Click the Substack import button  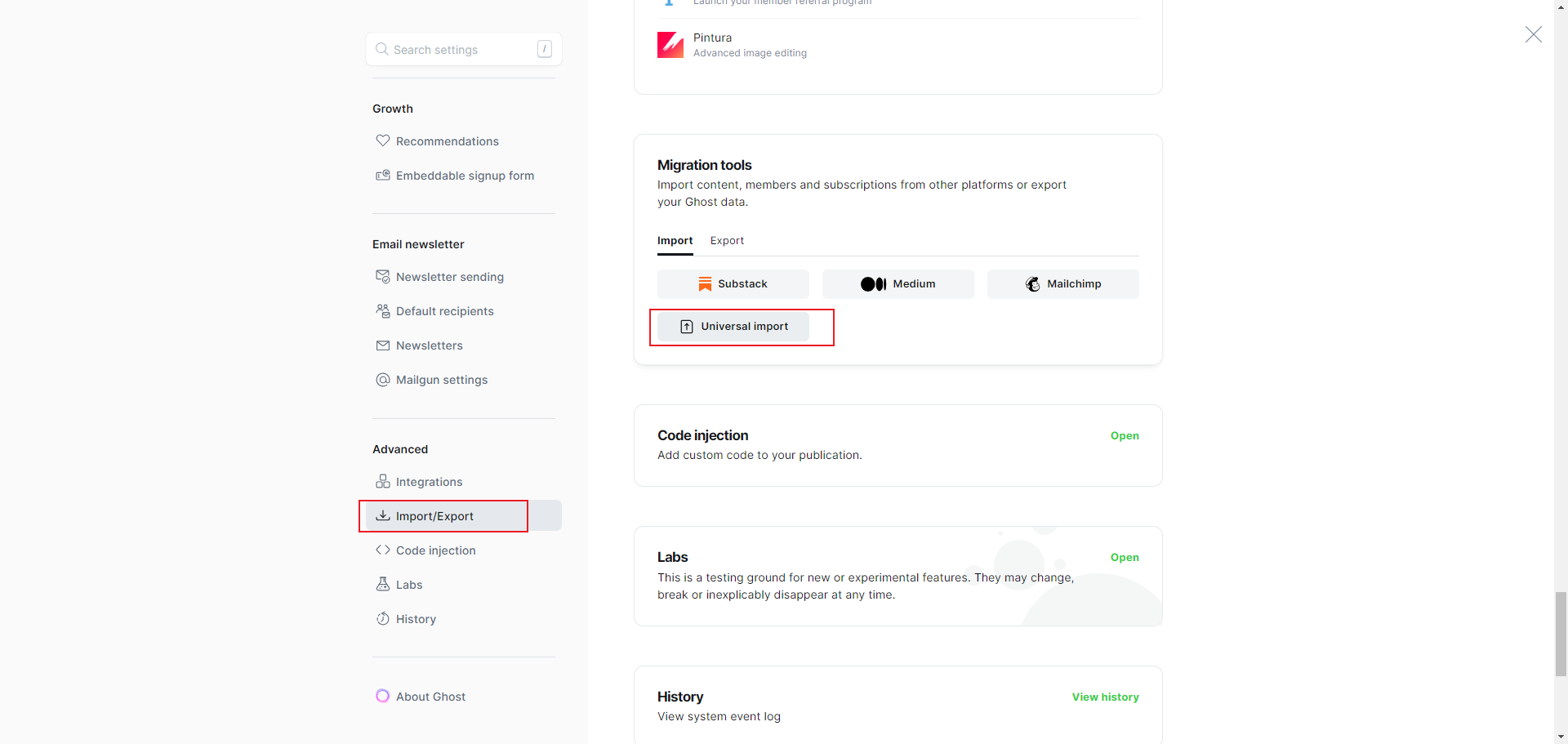point(733,283)
